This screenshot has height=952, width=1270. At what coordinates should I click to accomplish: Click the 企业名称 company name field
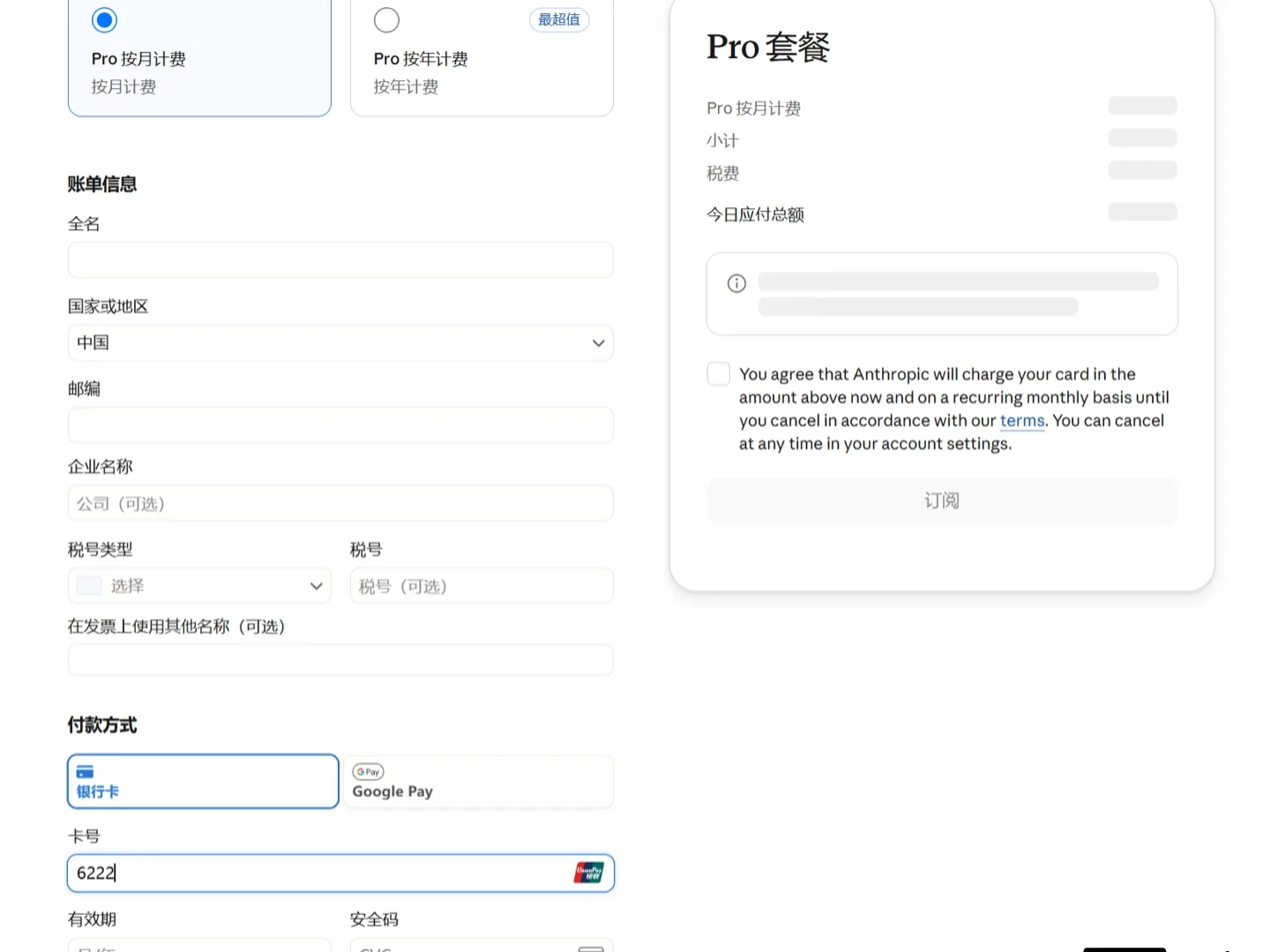point(340,503)
